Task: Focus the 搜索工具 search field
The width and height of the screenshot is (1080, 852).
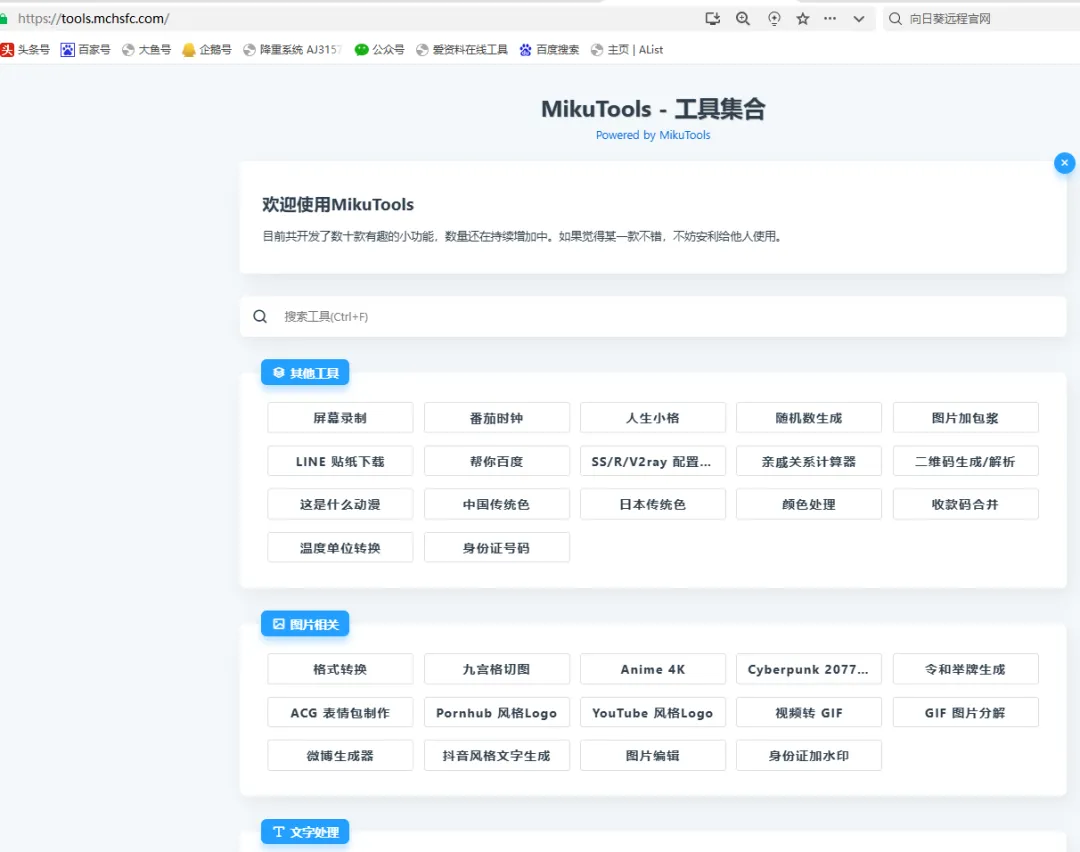Action: 653,317
